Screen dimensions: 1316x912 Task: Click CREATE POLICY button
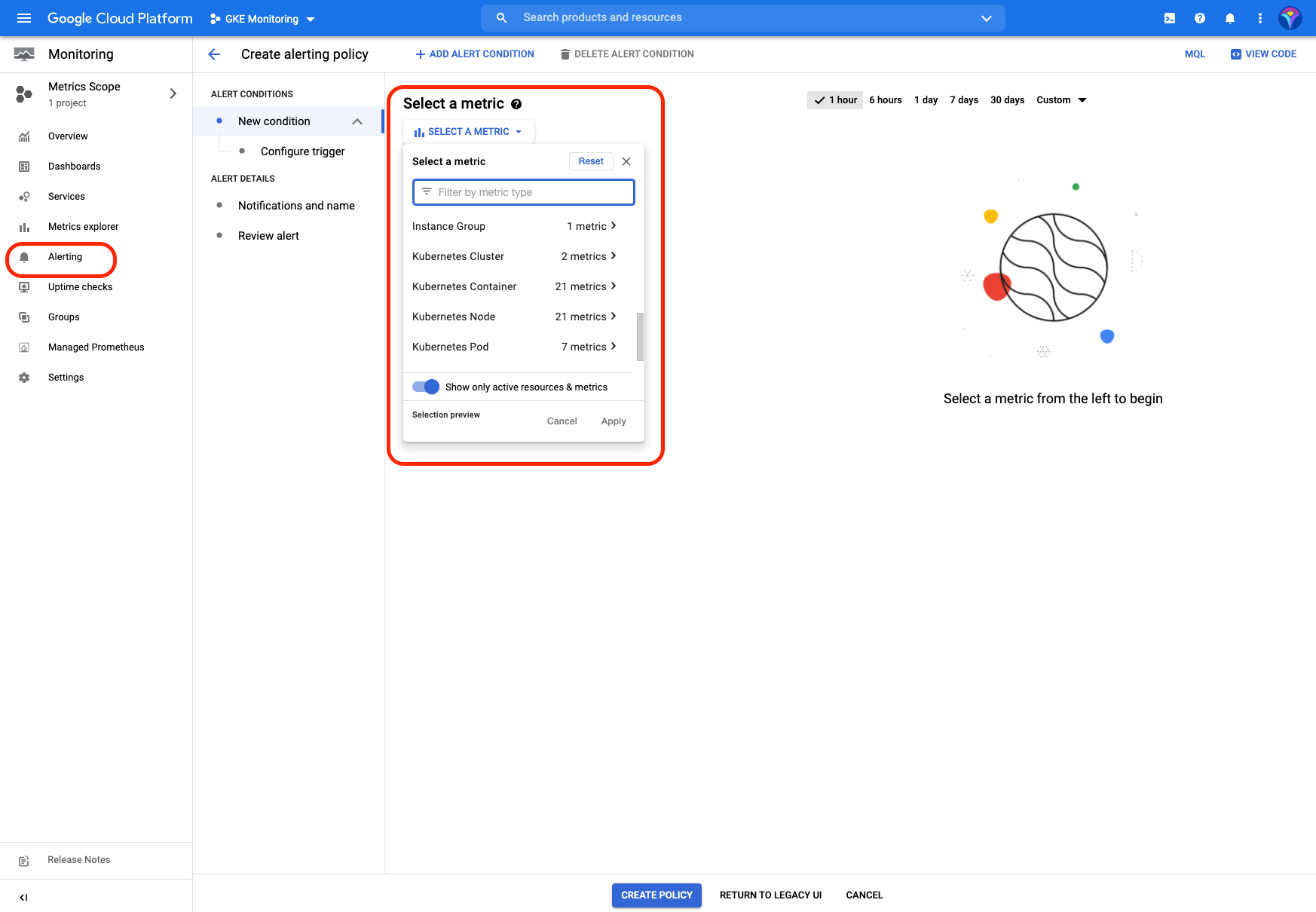click(656, 895)
